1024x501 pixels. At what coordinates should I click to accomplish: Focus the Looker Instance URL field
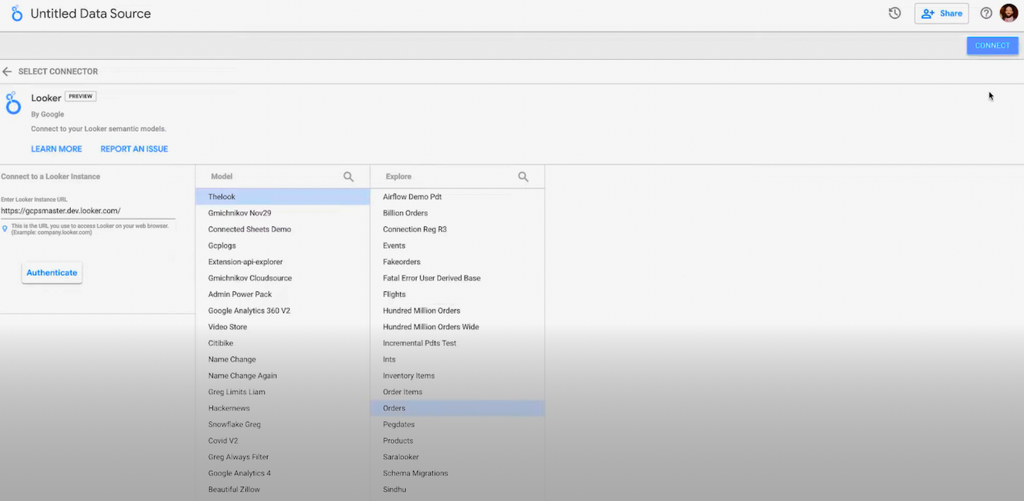click(x=88, y=211)
